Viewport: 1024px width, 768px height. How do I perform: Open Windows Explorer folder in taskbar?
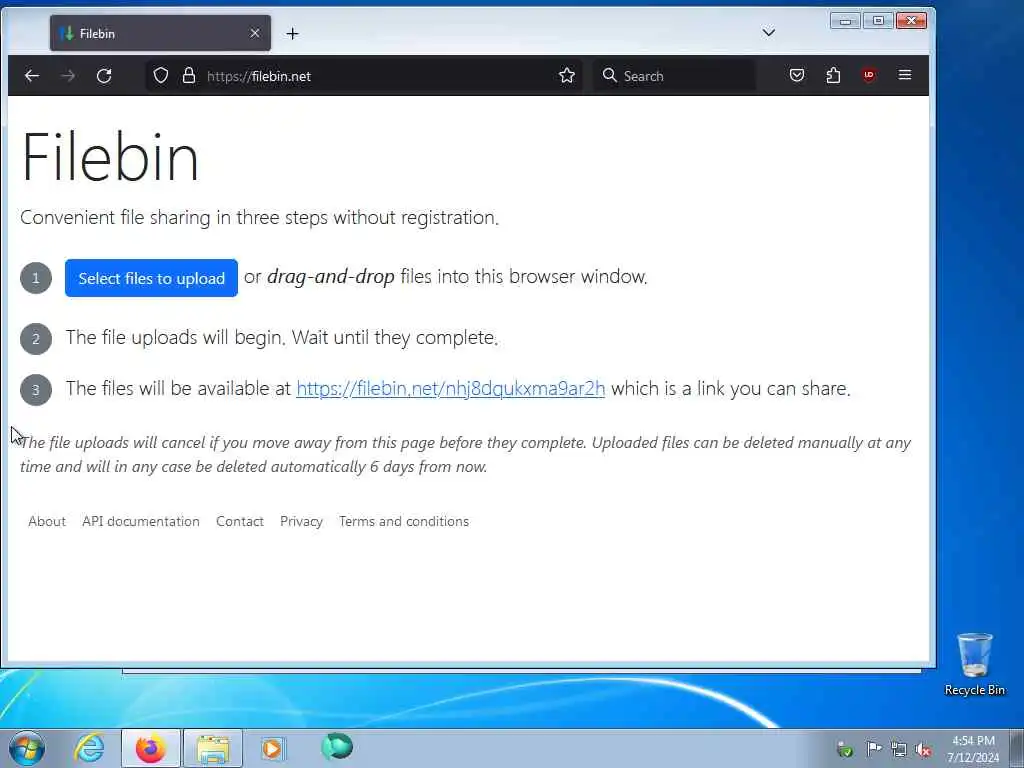(x=213, y=748)
